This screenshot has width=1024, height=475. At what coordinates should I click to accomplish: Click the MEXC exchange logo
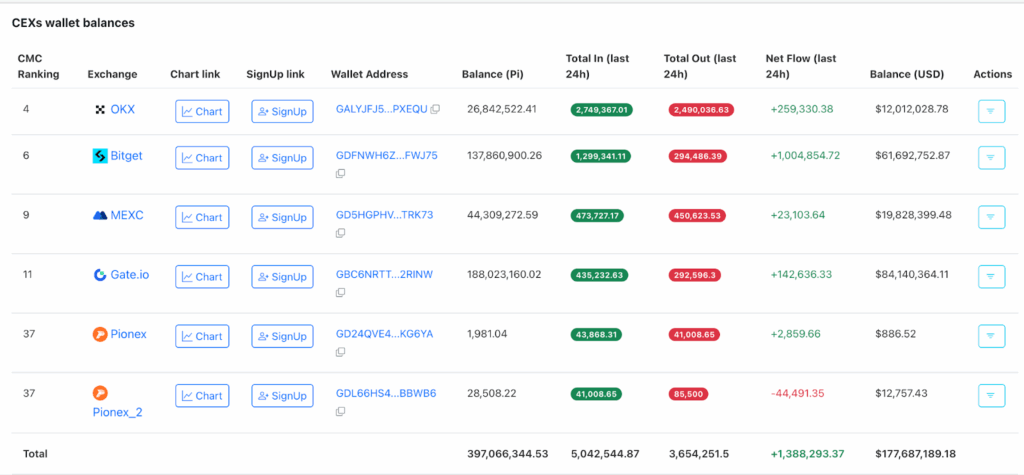pos(100,215)
